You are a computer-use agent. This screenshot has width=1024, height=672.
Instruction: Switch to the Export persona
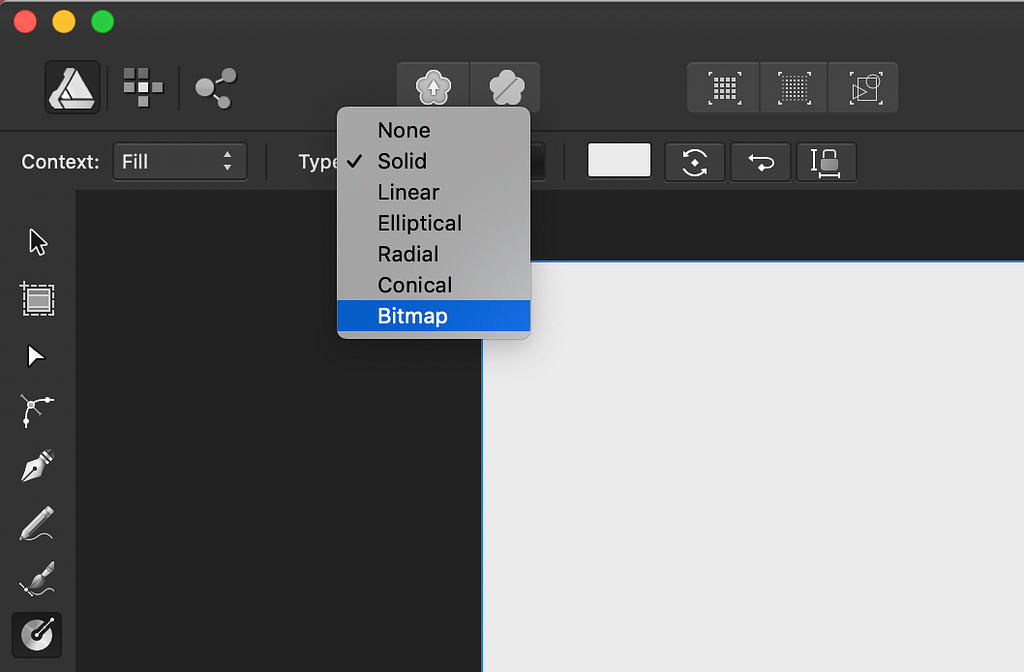[x=216, y=88]
